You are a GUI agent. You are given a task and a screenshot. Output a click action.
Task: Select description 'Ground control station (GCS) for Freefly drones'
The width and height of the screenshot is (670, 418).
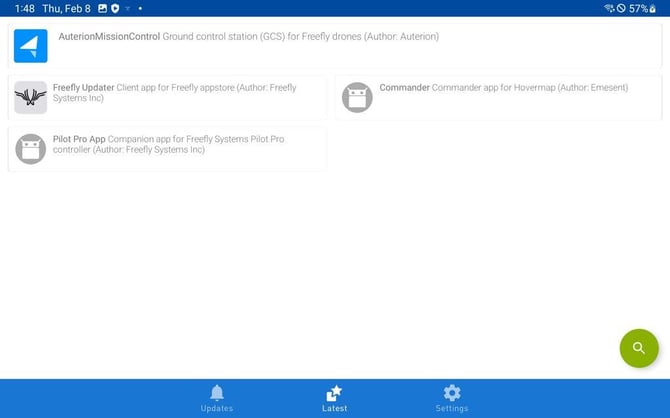pyautogui.click(x=262, y=36)
